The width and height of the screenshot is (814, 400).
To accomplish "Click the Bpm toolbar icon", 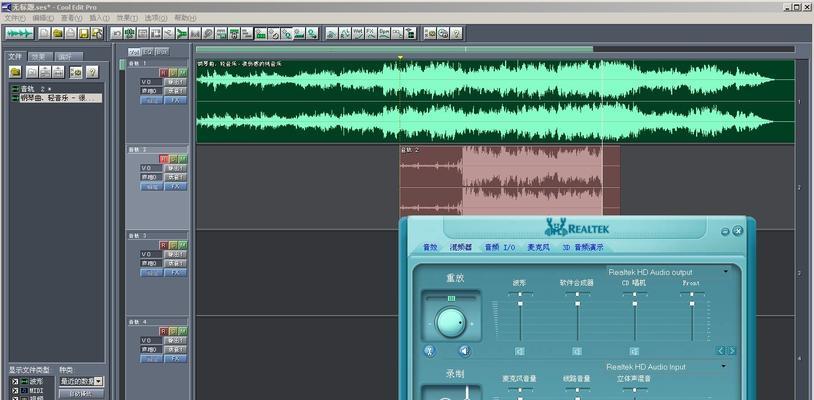I will click(x=384, y=33).
